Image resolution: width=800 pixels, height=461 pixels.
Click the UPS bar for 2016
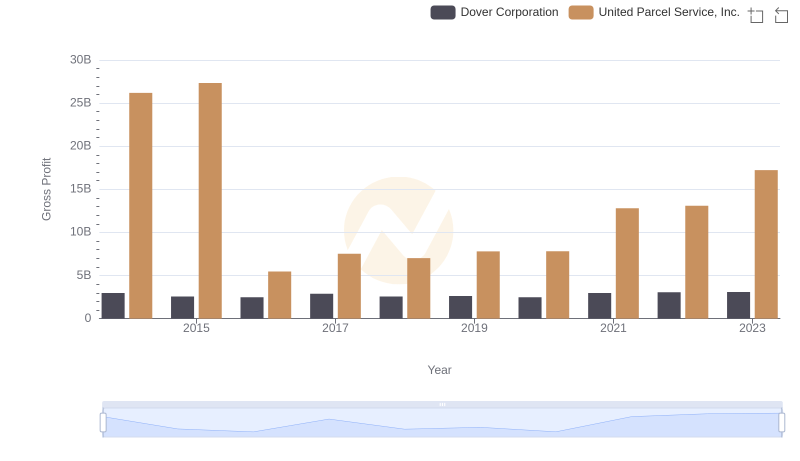280,295
